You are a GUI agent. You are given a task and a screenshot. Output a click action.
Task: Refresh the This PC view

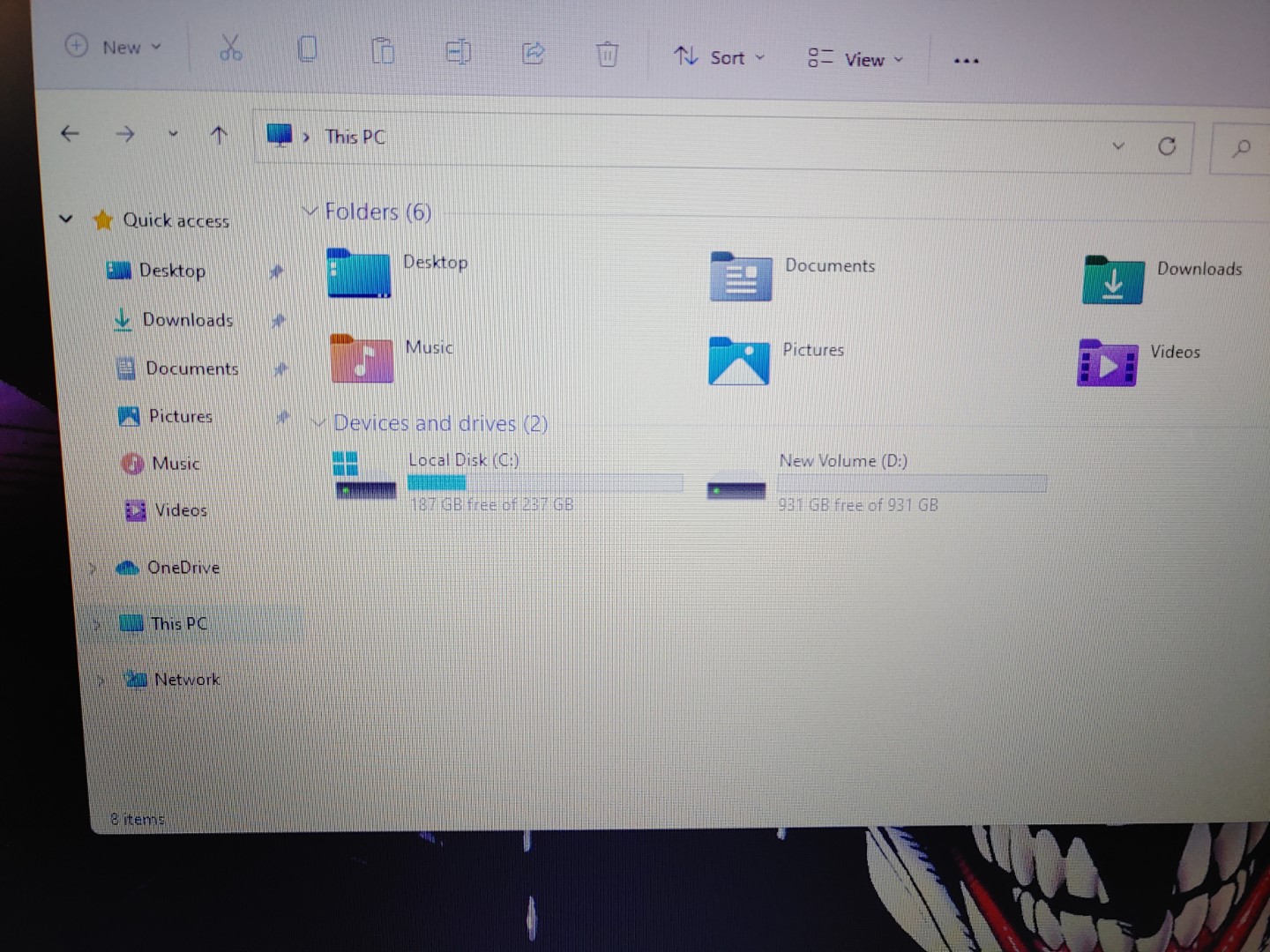pos(1167,146)
